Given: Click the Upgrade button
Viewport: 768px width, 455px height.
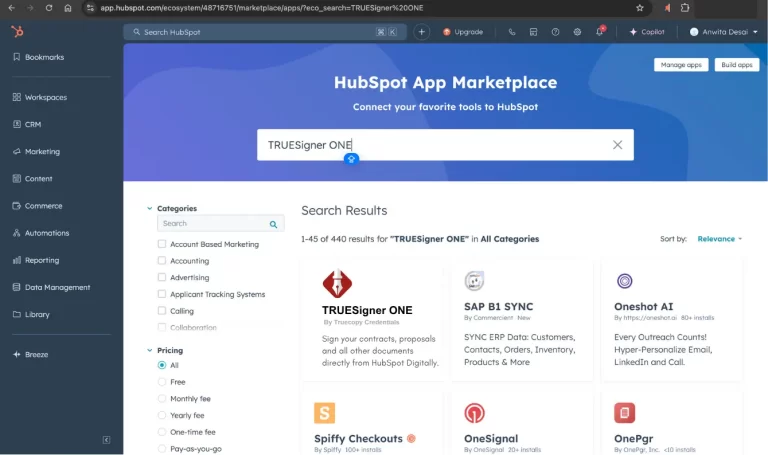Looking at the screenshot, I should point(463,32).
